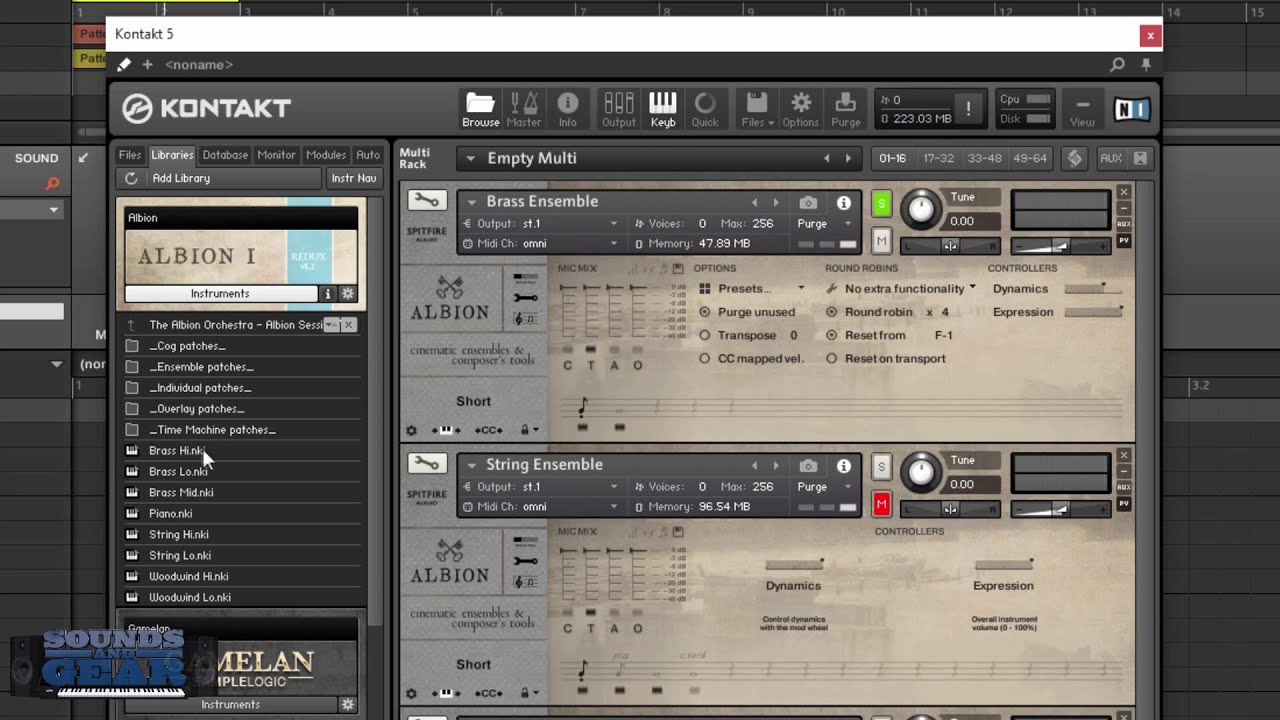The image size is (1280, 720).
Task: Click the panic exclamation button
Action: click(967, 109)
